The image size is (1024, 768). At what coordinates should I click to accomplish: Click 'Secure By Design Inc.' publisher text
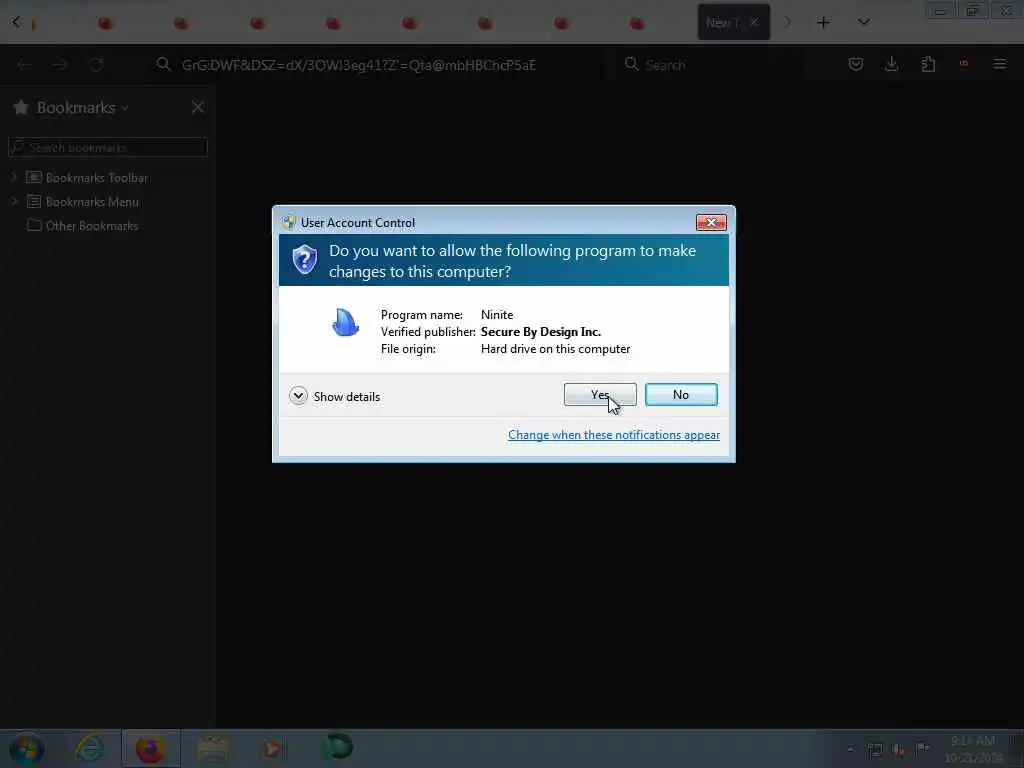(x=541, y=332)
